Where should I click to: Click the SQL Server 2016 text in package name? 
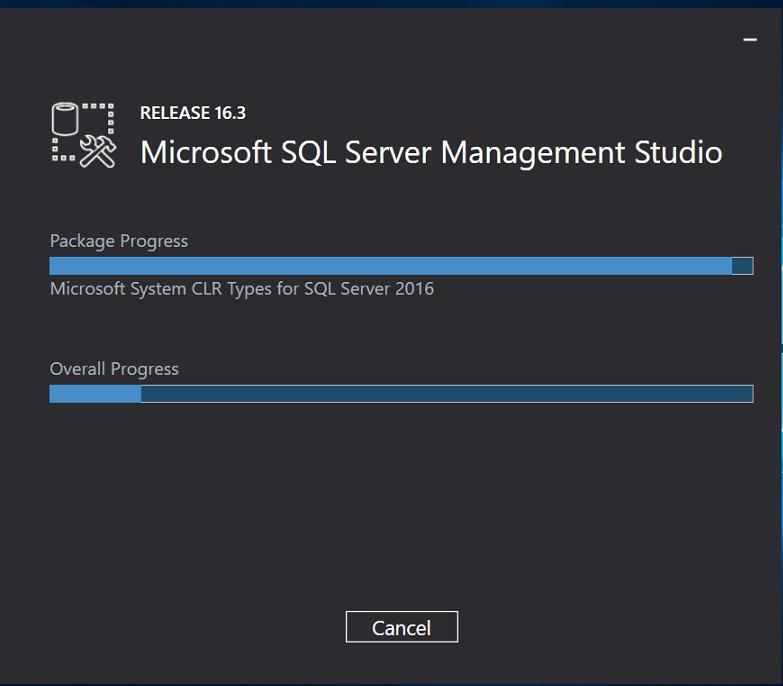click(369, 289)
